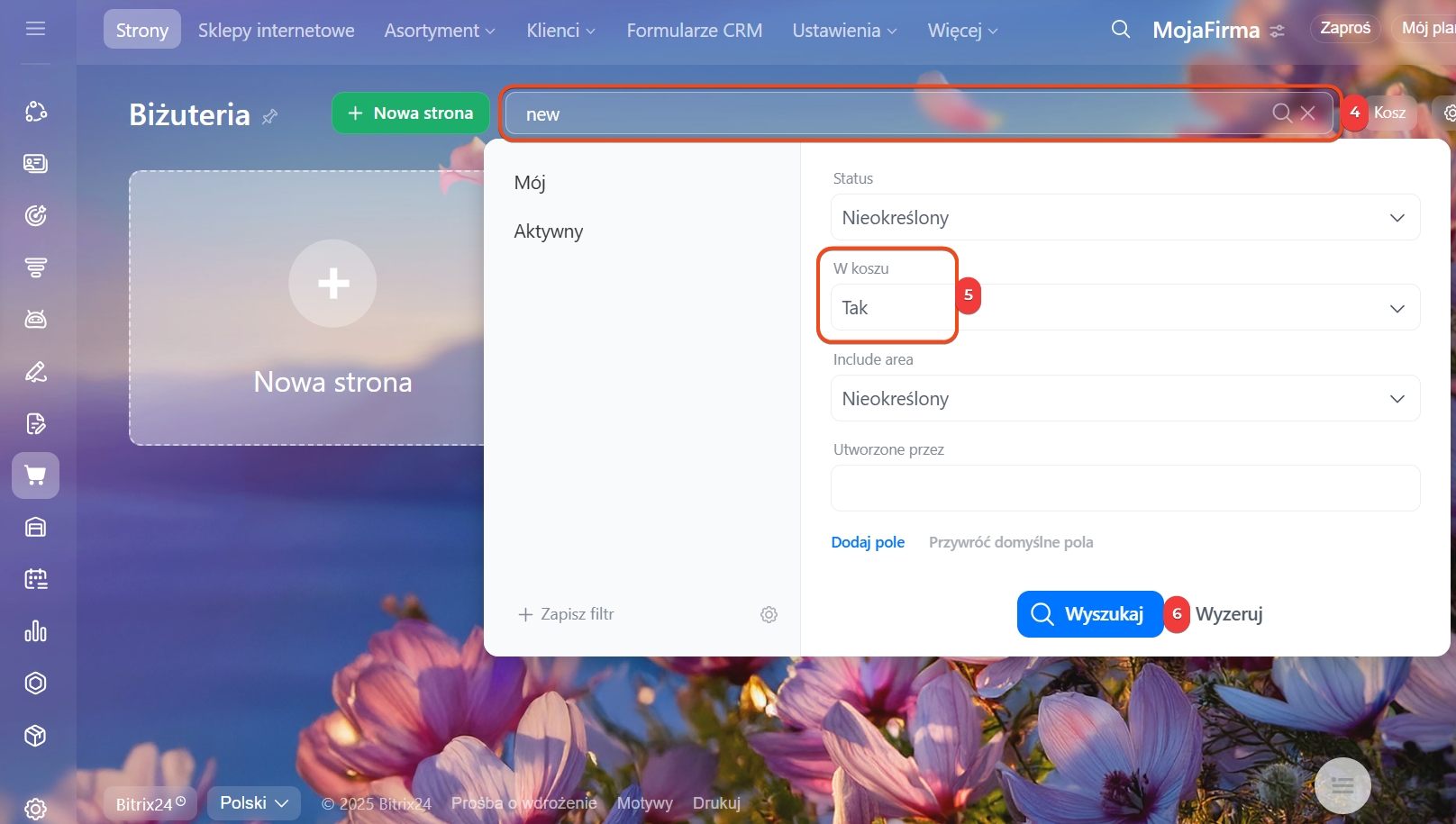Viewport: 1456px width, 824px height.
Task: Open the calendar icon in the sidebar
Action: click(x=35, y=579)
